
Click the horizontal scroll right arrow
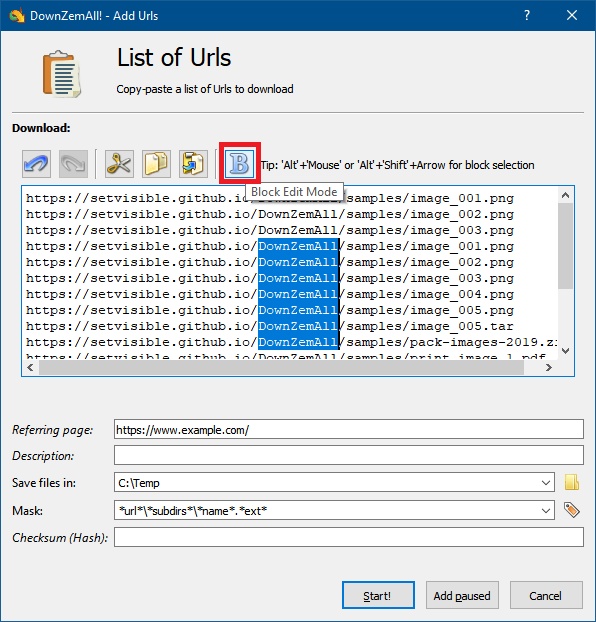point(549,368)
